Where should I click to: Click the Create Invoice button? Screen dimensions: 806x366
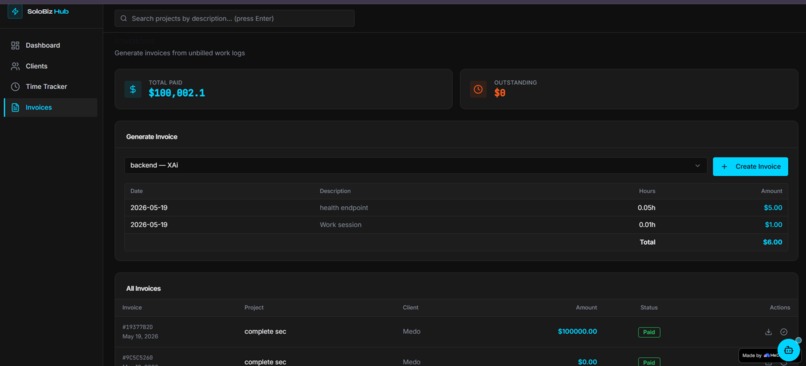pyautogui.click(x=750, y=167)
